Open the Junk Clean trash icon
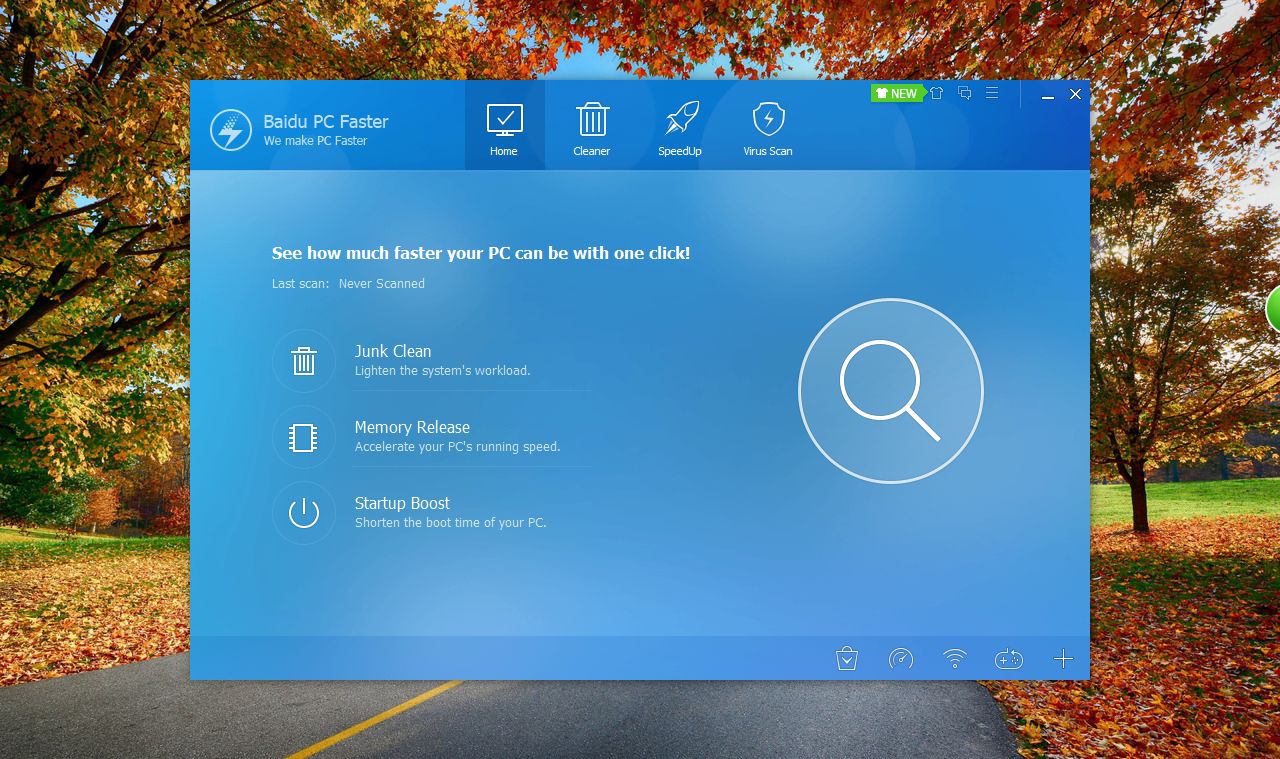 [x=304, y=361]
